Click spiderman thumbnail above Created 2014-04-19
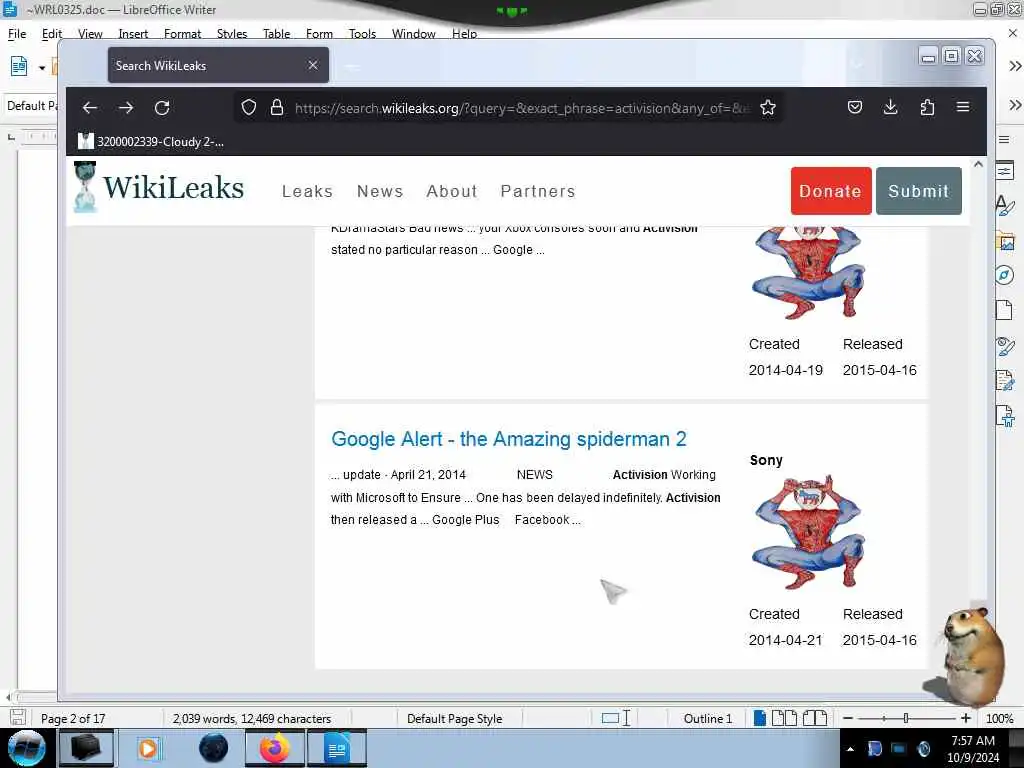 tap(808, 273)
